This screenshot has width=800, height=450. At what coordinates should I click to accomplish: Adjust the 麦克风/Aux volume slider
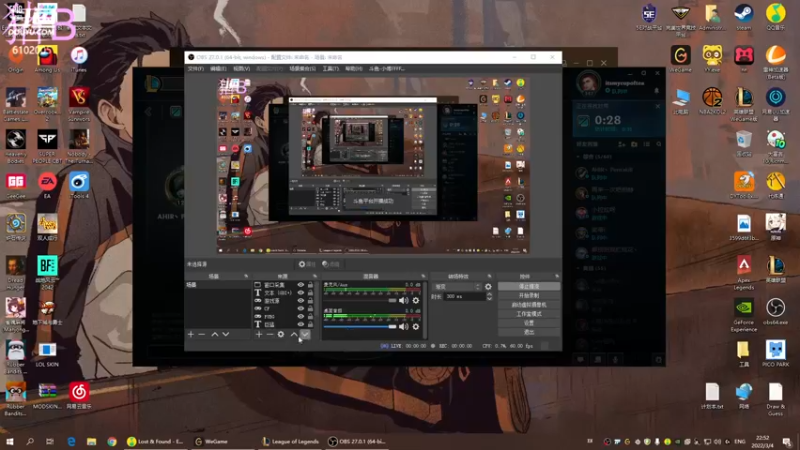[360, 301]
